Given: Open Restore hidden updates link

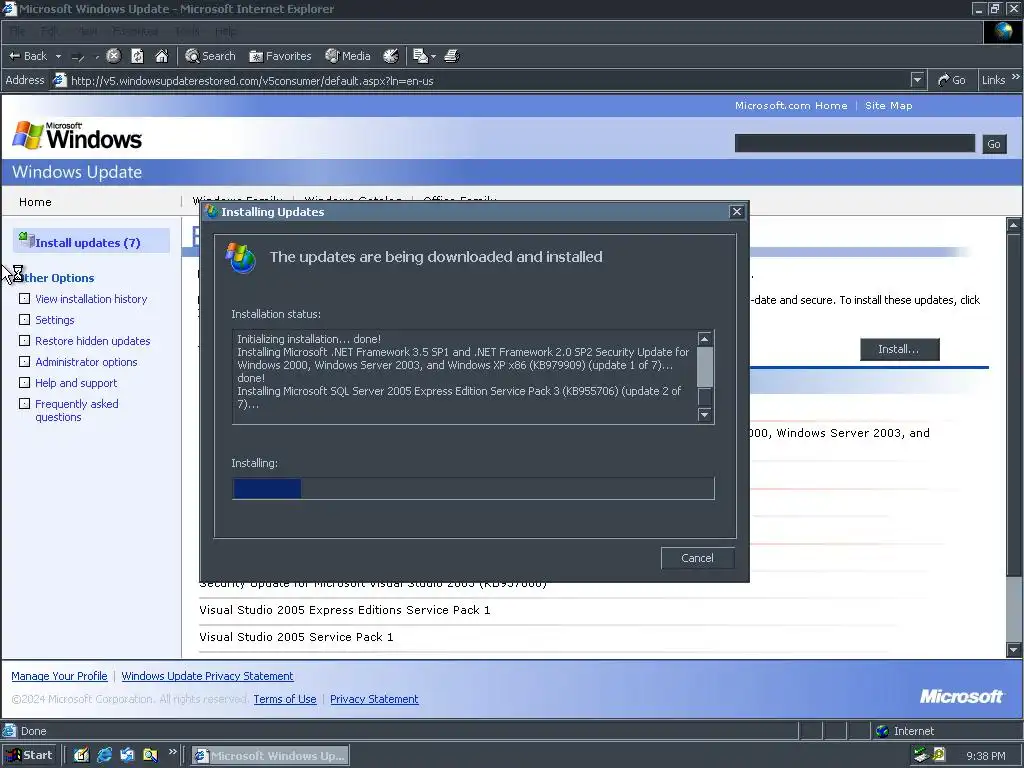Looking at the screenshot, I should pos(93,340).
